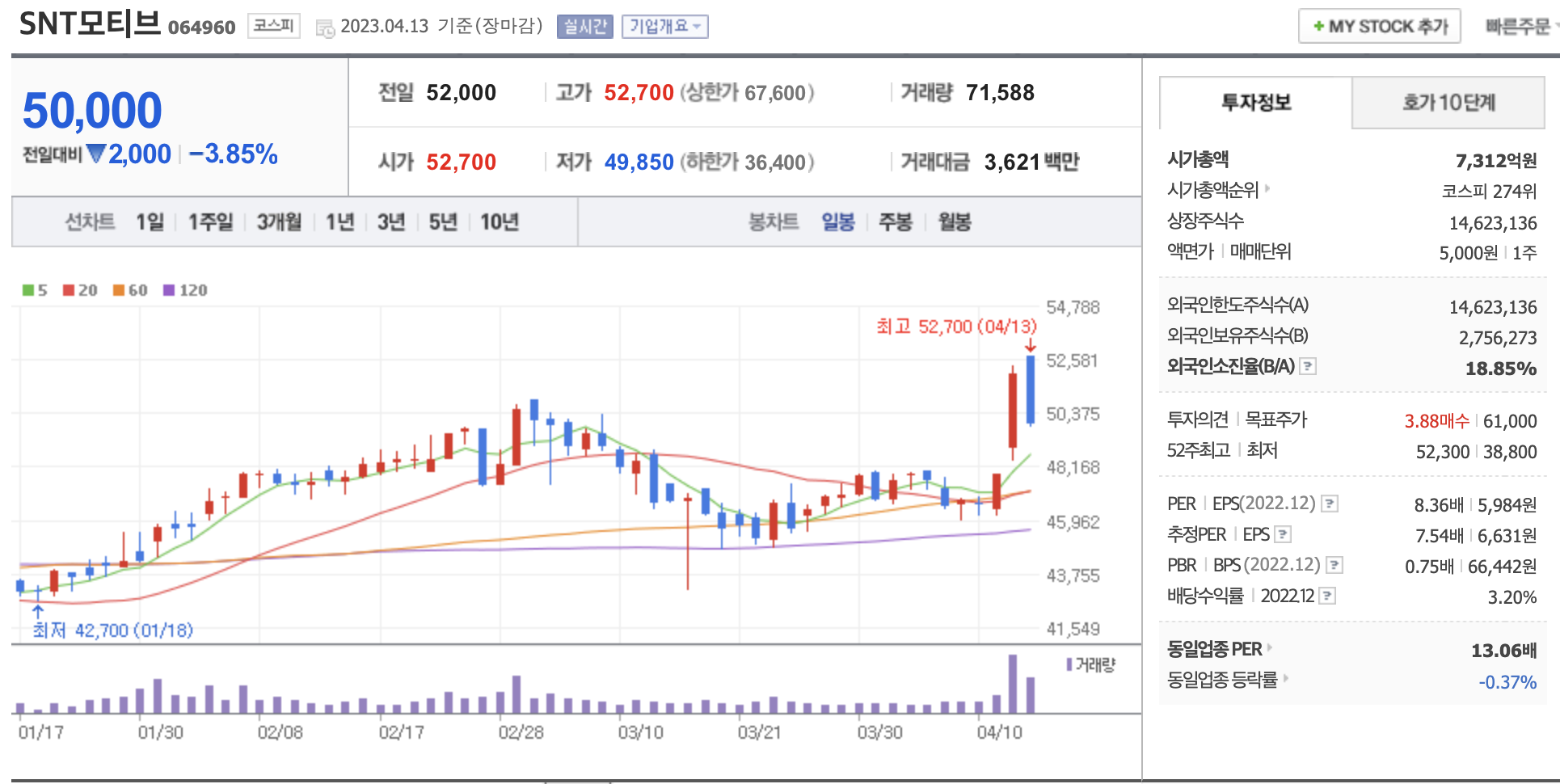Screen dimensions: 1560x784
Task: Click arrow icon beside 동일업종 등락률
Action: 1285,679
